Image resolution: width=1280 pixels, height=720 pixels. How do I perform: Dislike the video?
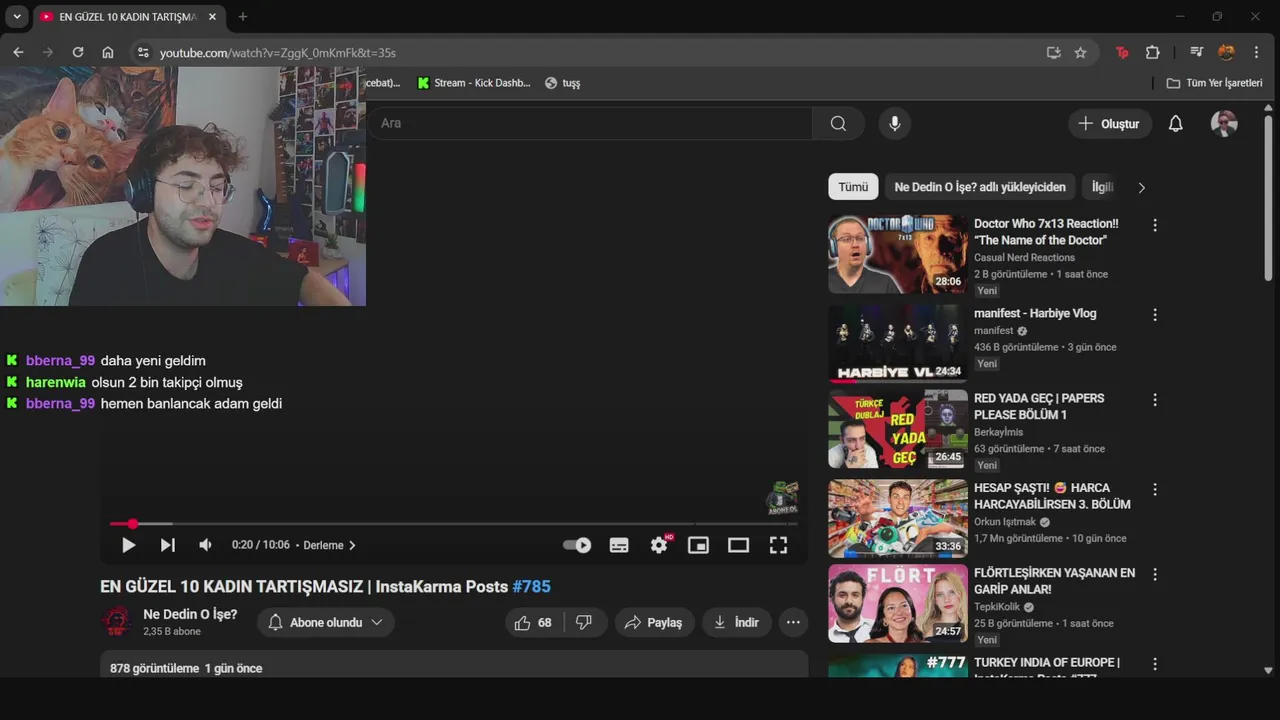pyautogui.click(x=585, y=622)
